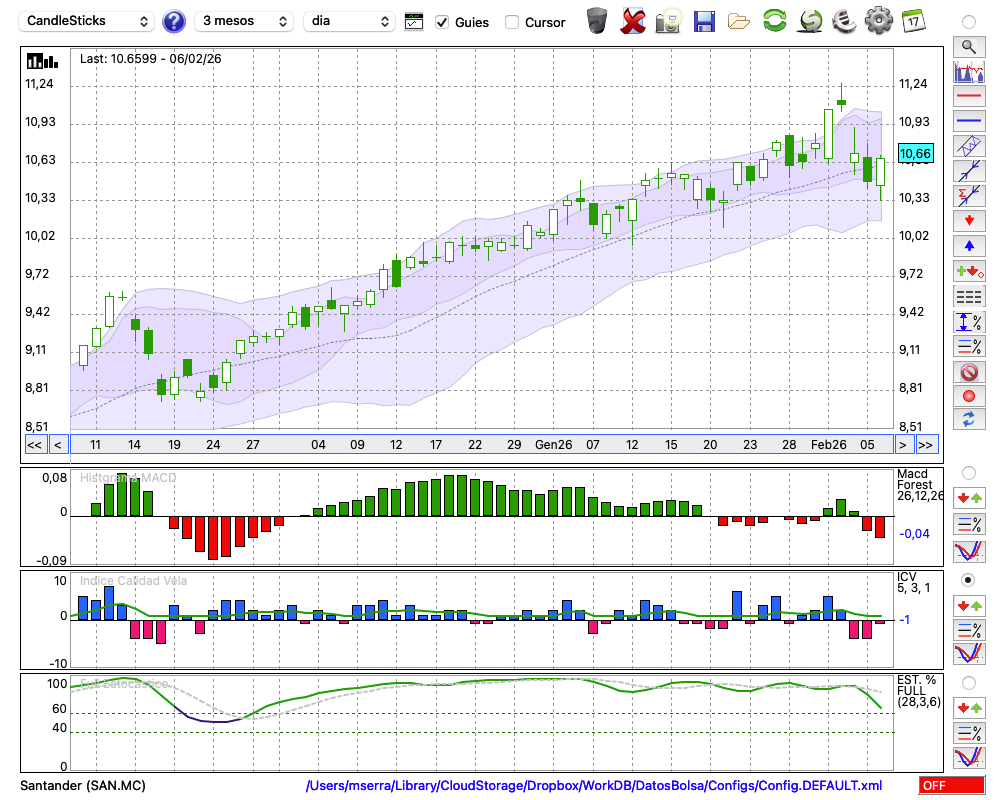1000x800 pixels.
Task: Select the radio button beside the main chart
Action: pyautogui.click(x=969, y=22)
